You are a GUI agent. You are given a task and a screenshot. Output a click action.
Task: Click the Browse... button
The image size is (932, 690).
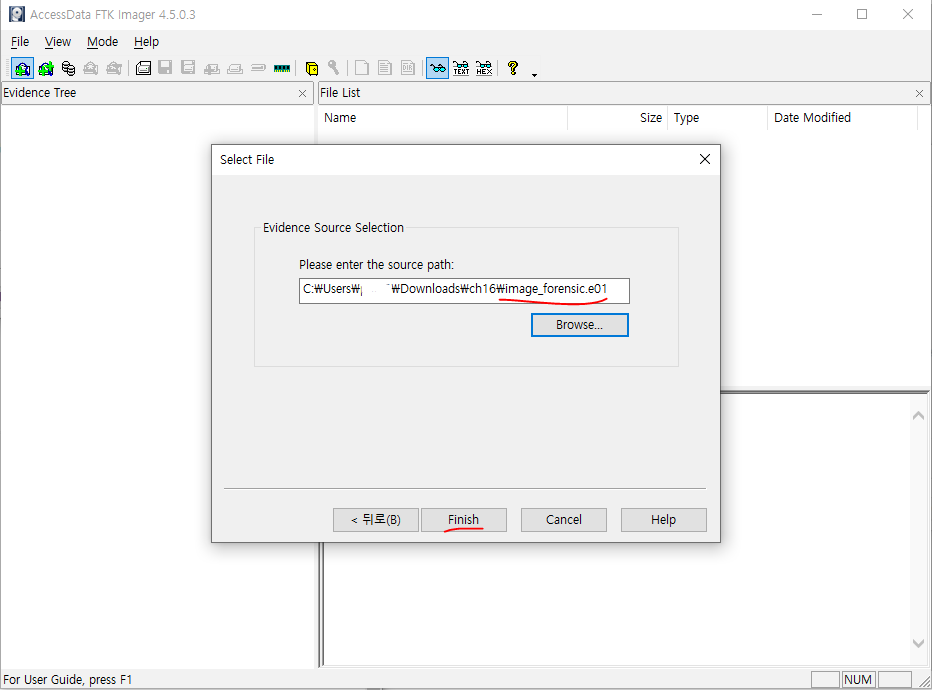[580, 325]
